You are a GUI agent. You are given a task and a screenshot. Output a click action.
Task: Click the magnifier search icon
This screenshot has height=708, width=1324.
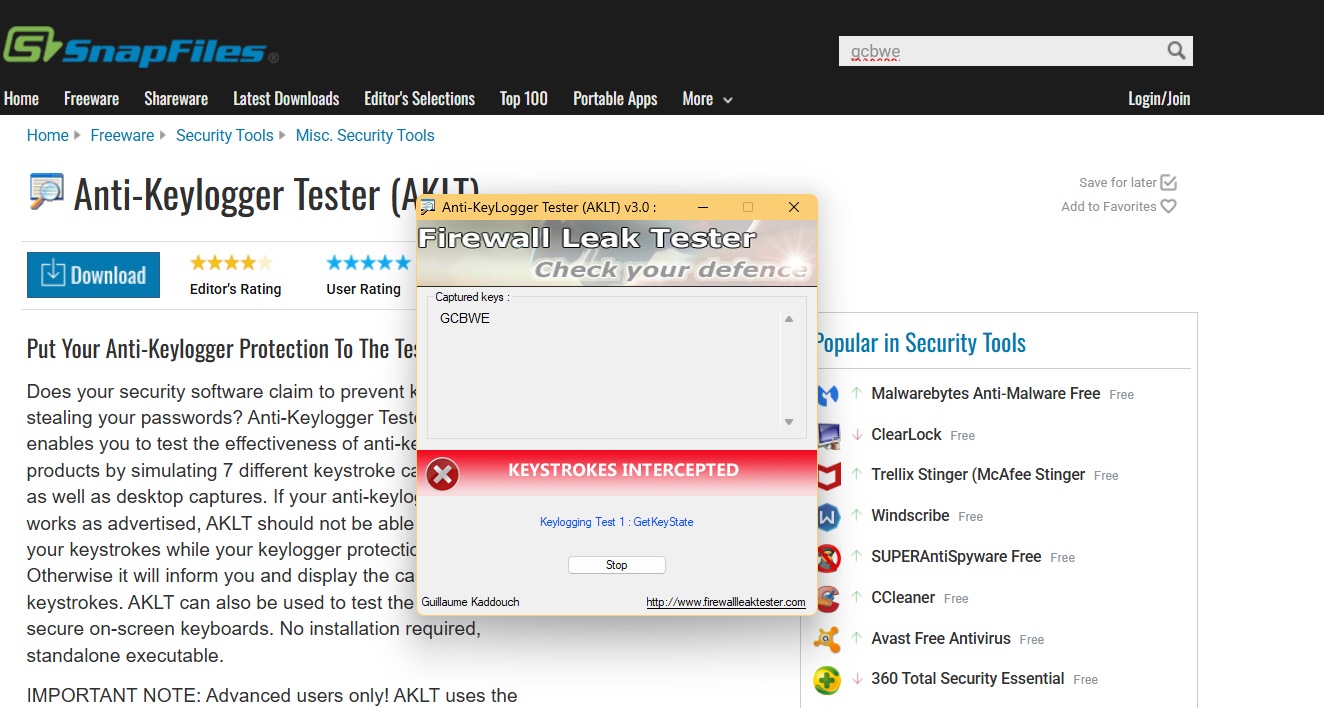(x=1176, y=51)
